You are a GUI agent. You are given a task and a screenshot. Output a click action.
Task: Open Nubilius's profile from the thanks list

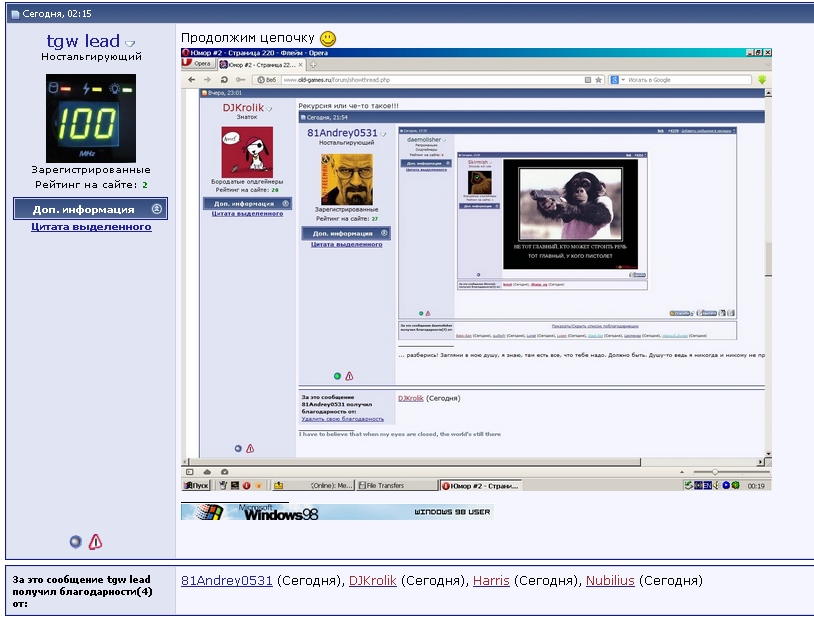coord(610,580)
